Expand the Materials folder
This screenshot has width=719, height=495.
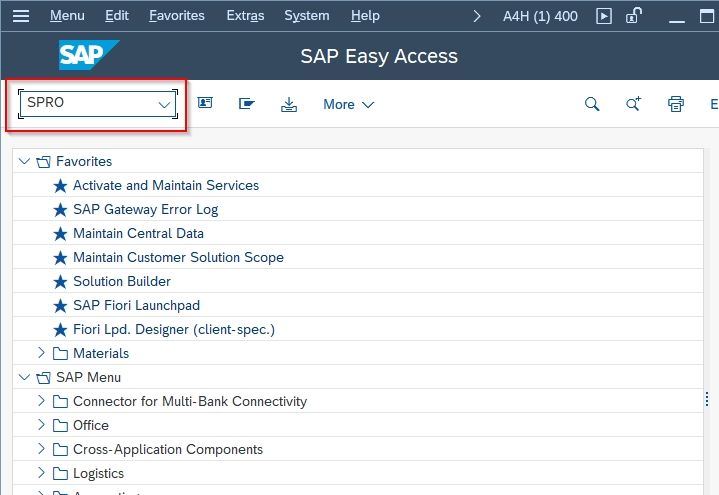tap(41, 353)
